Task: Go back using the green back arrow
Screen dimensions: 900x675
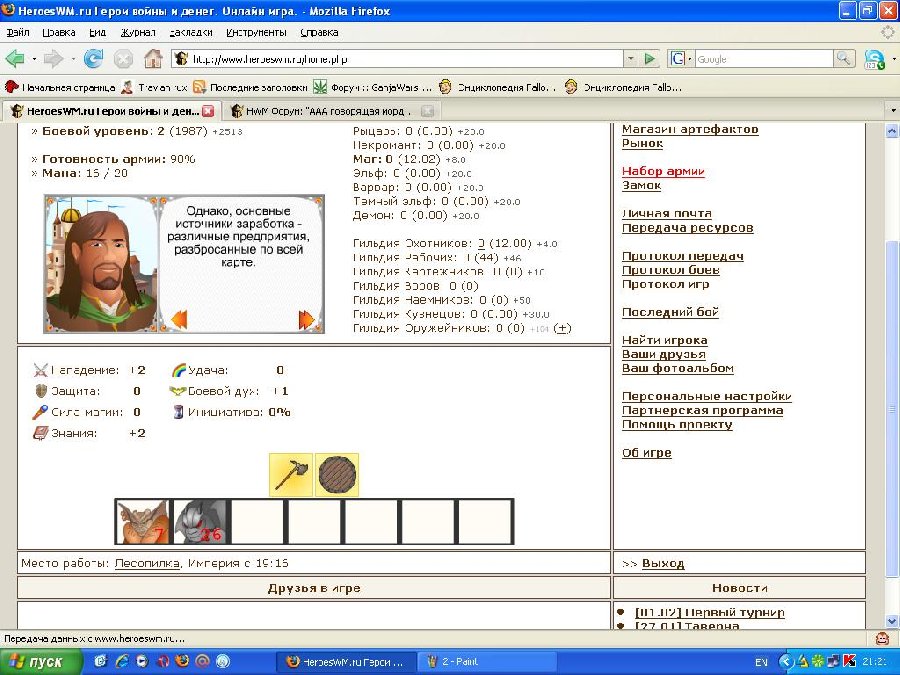Action: tap(16, 59)
